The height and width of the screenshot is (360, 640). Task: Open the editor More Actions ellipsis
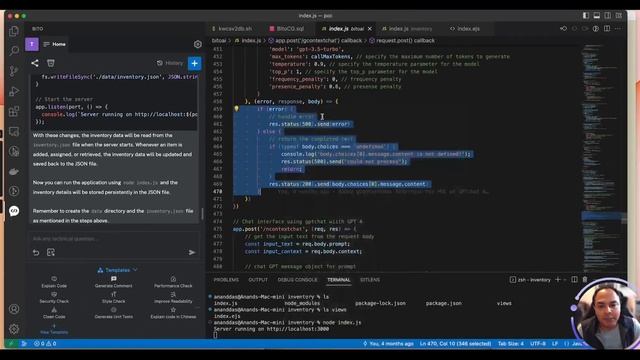(x=618, y=29)
